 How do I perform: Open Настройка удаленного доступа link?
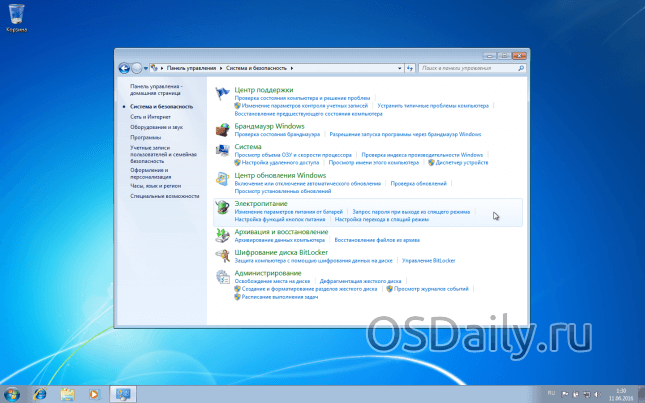280,163
